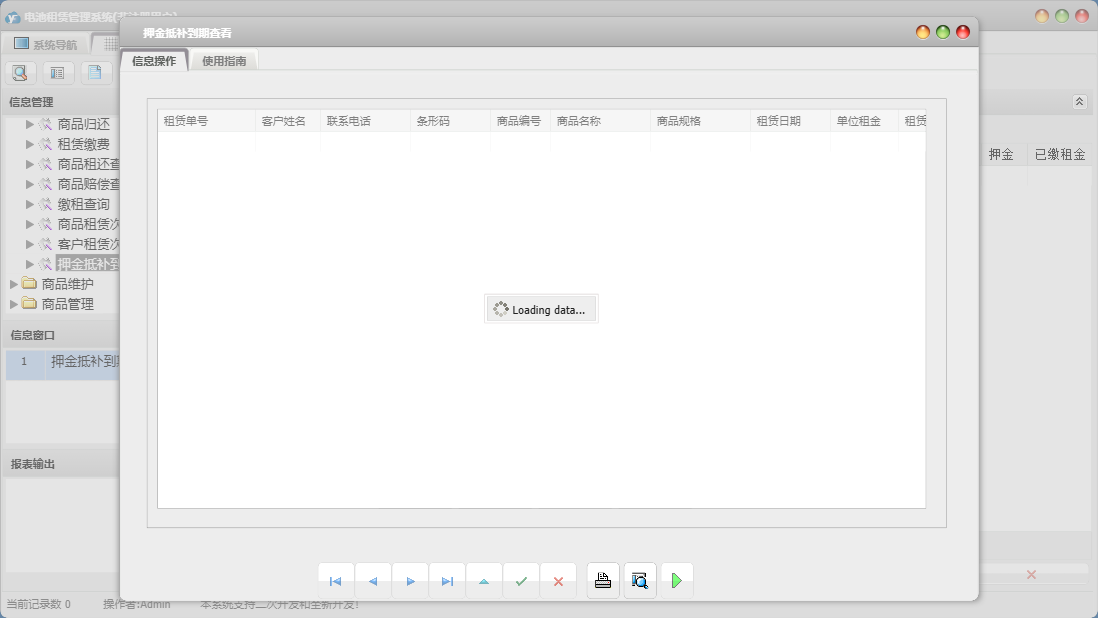The width and height of the screenshot is (1098, 618).
Task: Click the 租赁日期 column header
Action: coord(778,121)
